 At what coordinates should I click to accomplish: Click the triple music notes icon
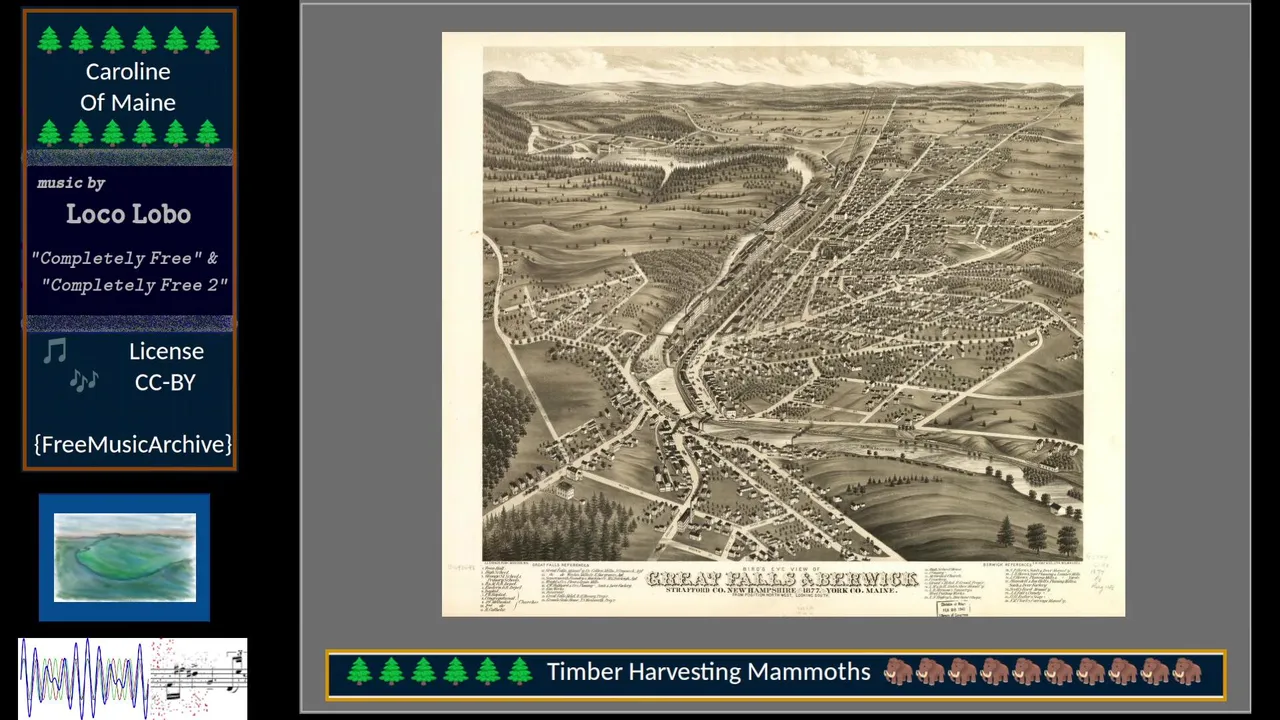tap(84, 380)
